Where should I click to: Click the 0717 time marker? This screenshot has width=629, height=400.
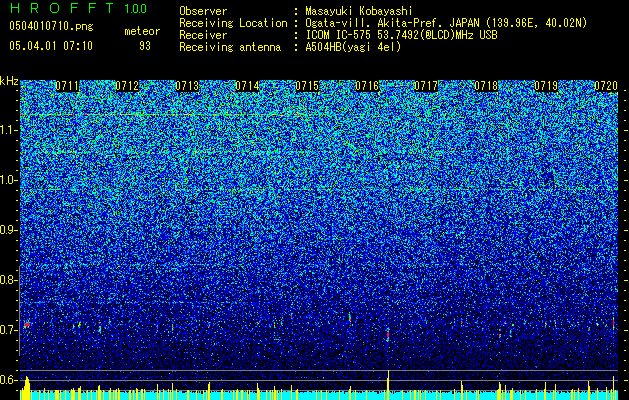click(x=426, y=86)
